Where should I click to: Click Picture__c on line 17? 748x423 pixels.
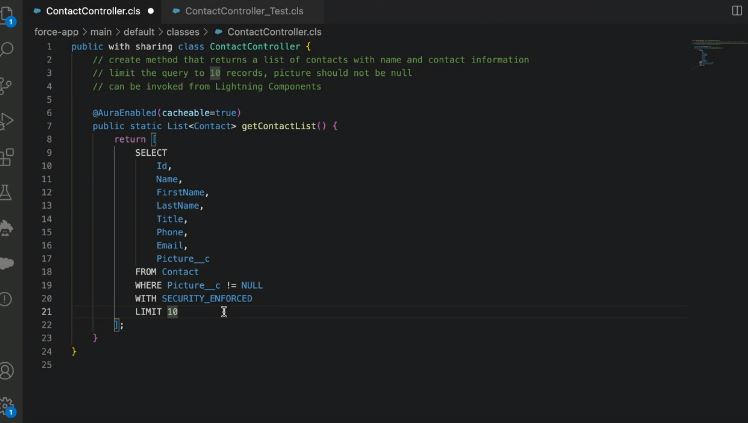click(x=183, y=258)
